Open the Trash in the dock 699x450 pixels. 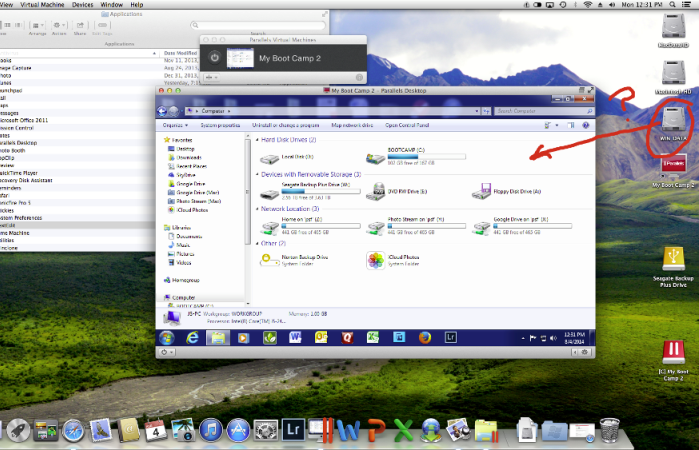[x=609, y=430]
